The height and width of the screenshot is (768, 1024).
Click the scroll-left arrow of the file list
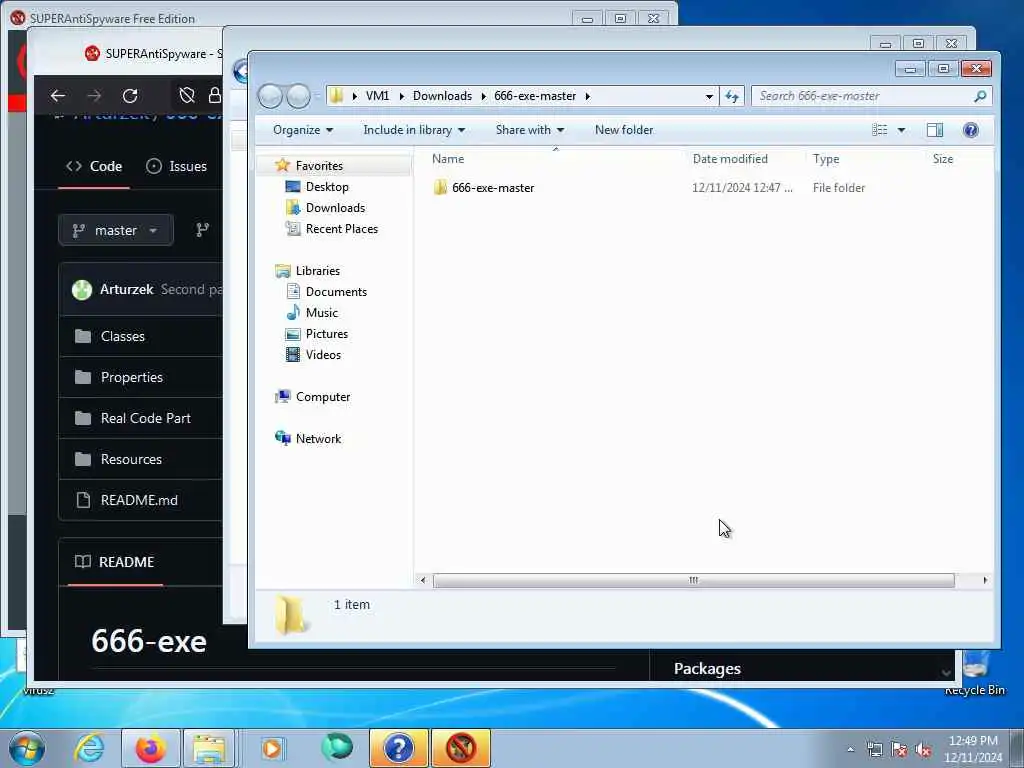tap(423, 580)
